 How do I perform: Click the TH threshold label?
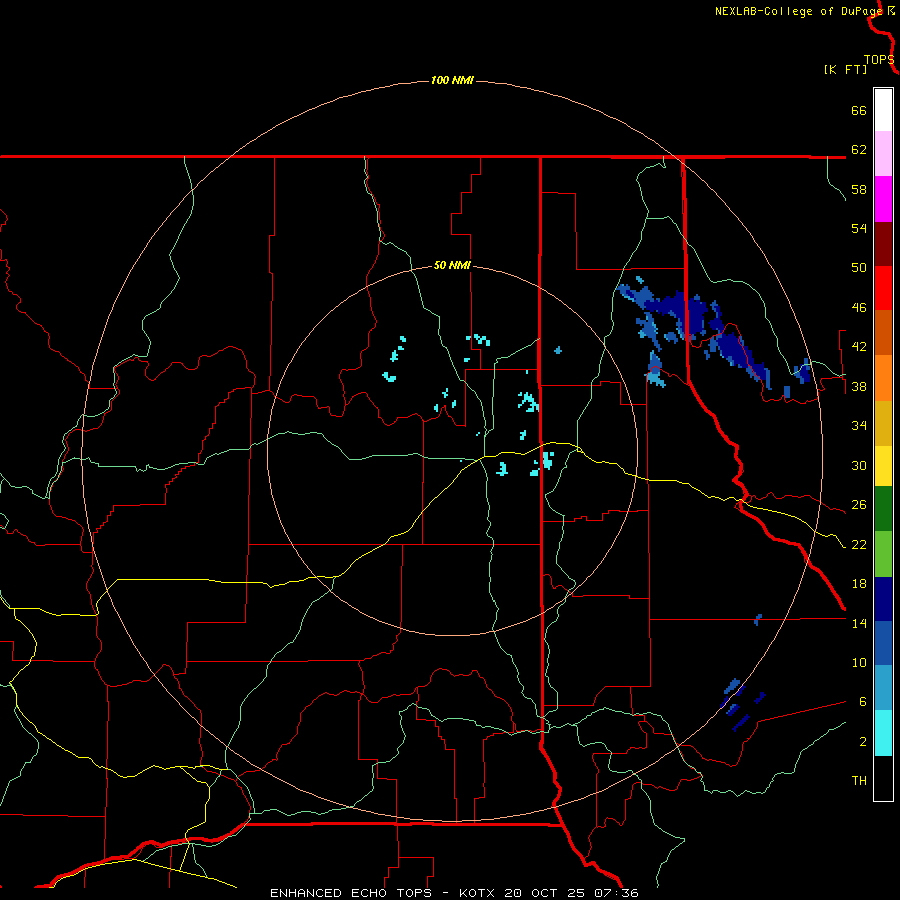click(859, 780)
